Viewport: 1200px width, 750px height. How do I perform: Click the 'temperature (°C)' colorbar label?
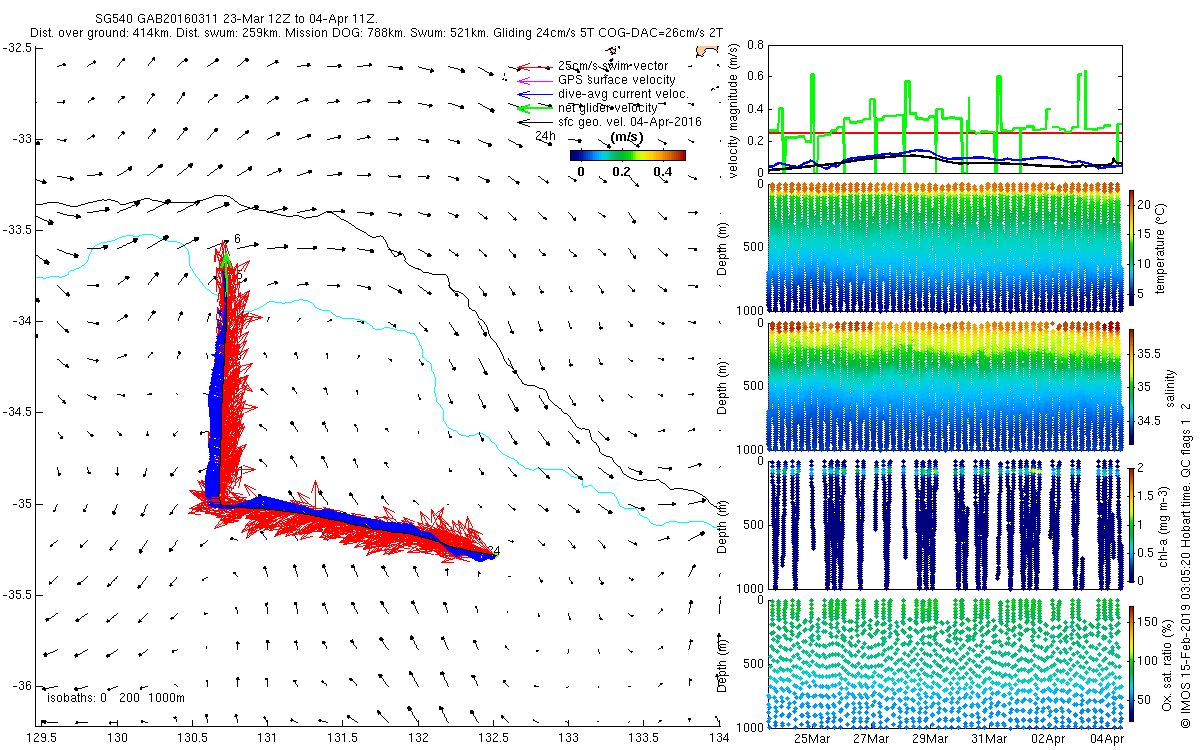click(x=1161, y=248)
